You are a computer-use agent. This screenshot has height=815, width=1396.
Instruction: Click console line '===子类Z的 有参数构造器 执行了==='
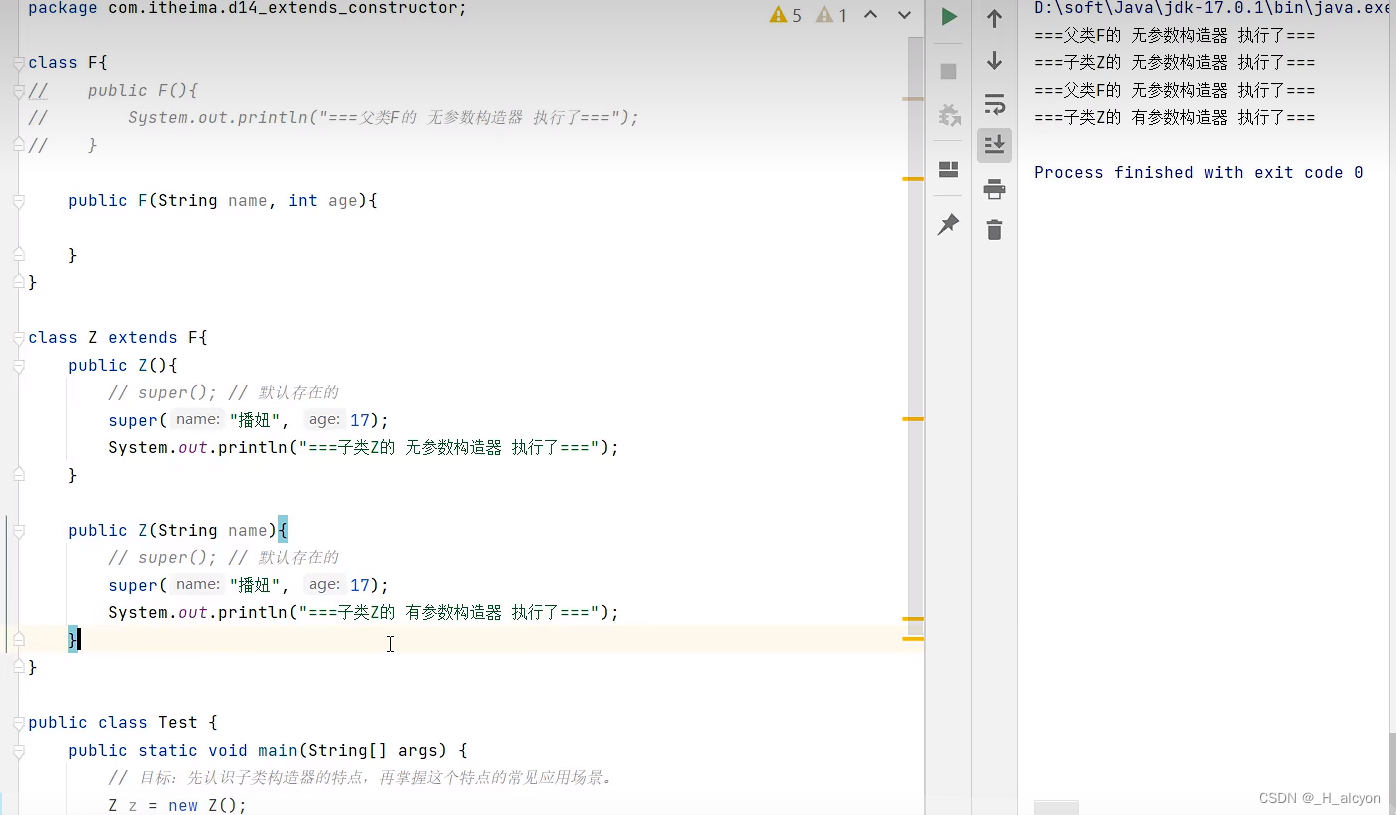point(1174,118)
